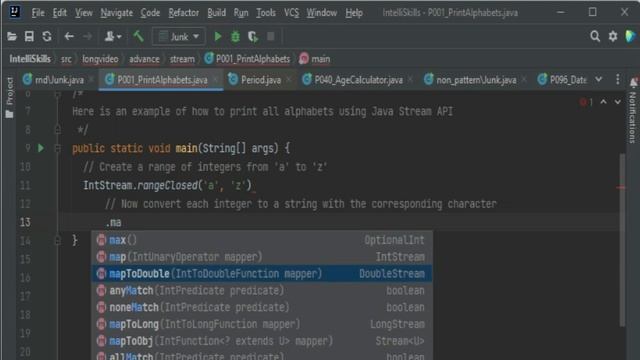Open the user profile dropdown icon

113,37
